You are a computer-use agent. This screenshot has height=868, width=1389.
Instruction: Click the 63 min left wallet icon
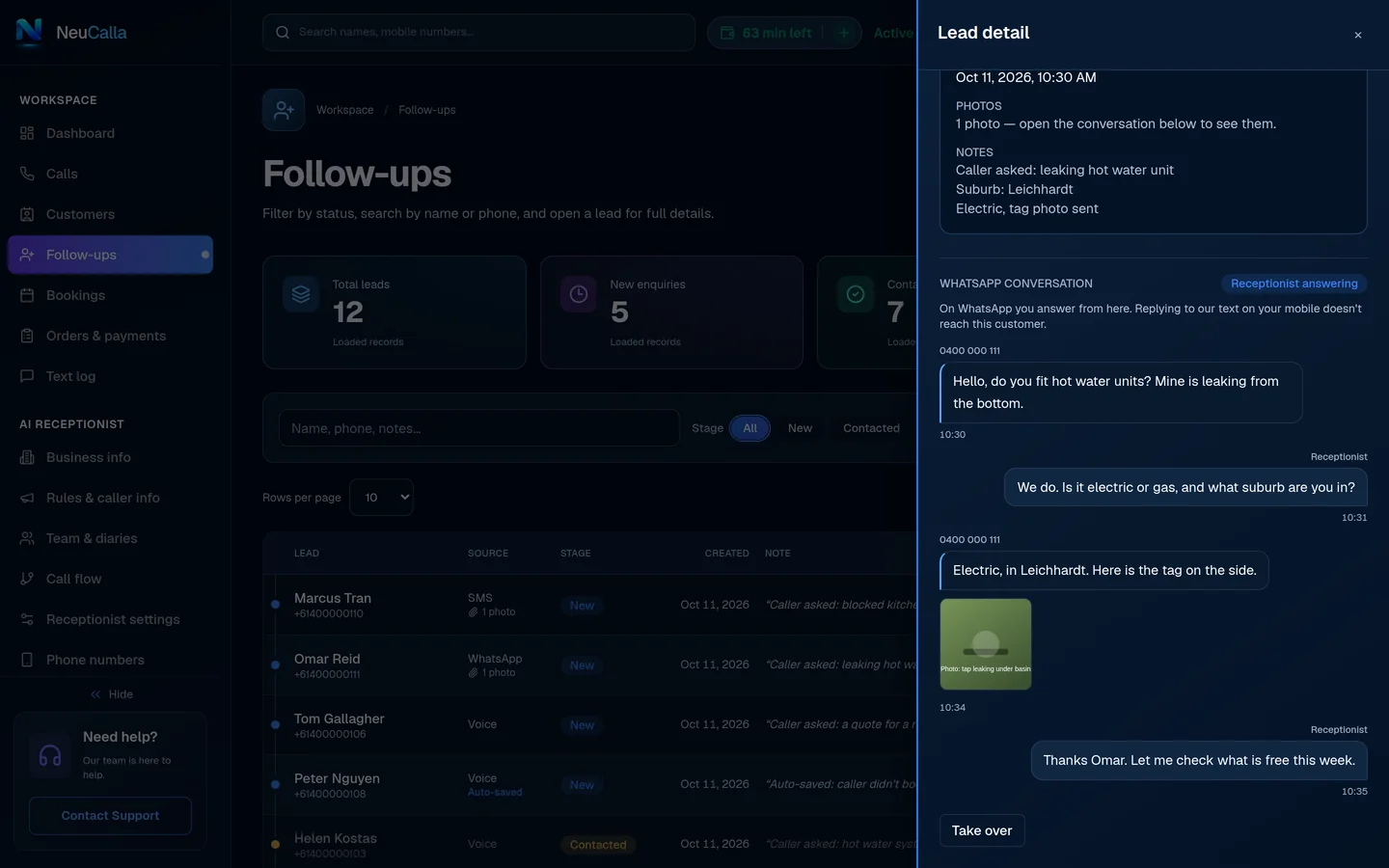point(727,33)
